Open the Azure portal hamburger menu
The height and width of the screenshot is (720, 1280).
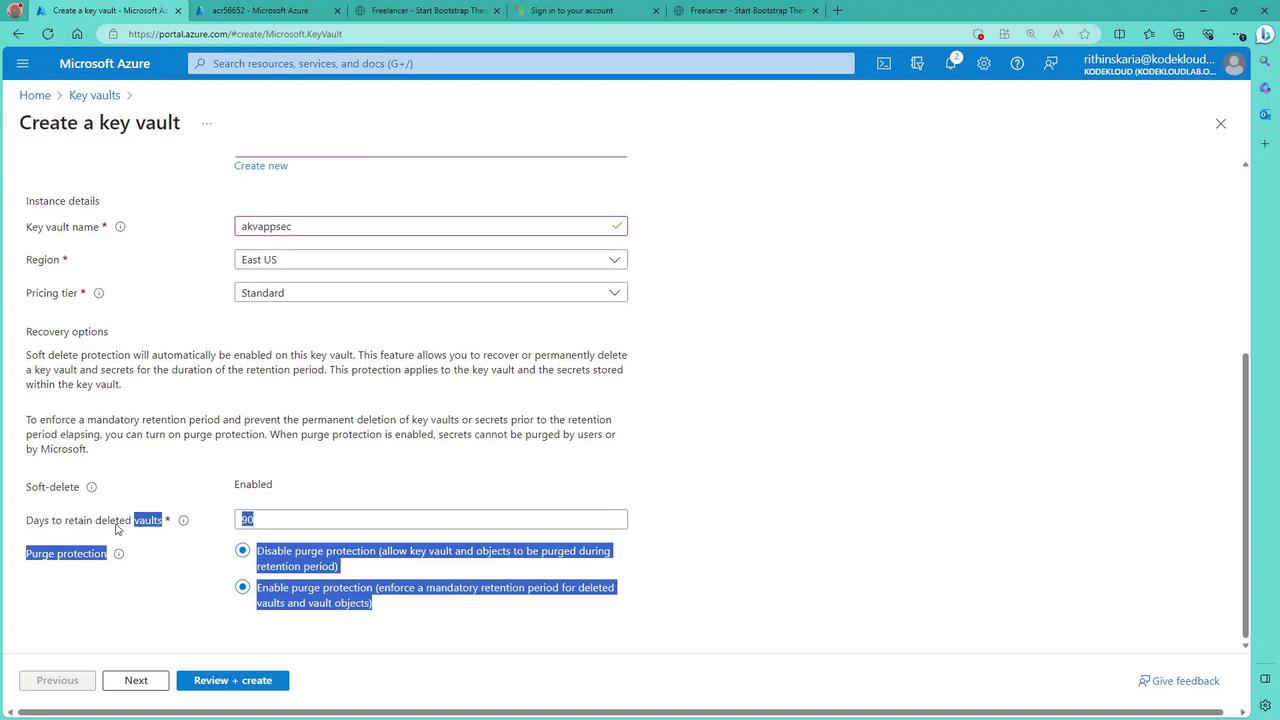click(x=23, y=63)
